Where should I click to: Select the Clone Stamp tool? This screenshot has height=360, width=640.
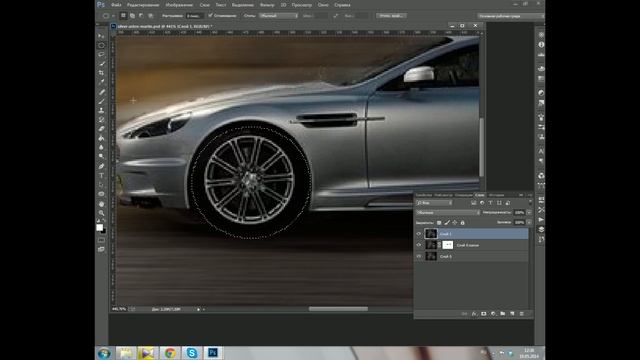pyautogui.click(x=101, y=111)
